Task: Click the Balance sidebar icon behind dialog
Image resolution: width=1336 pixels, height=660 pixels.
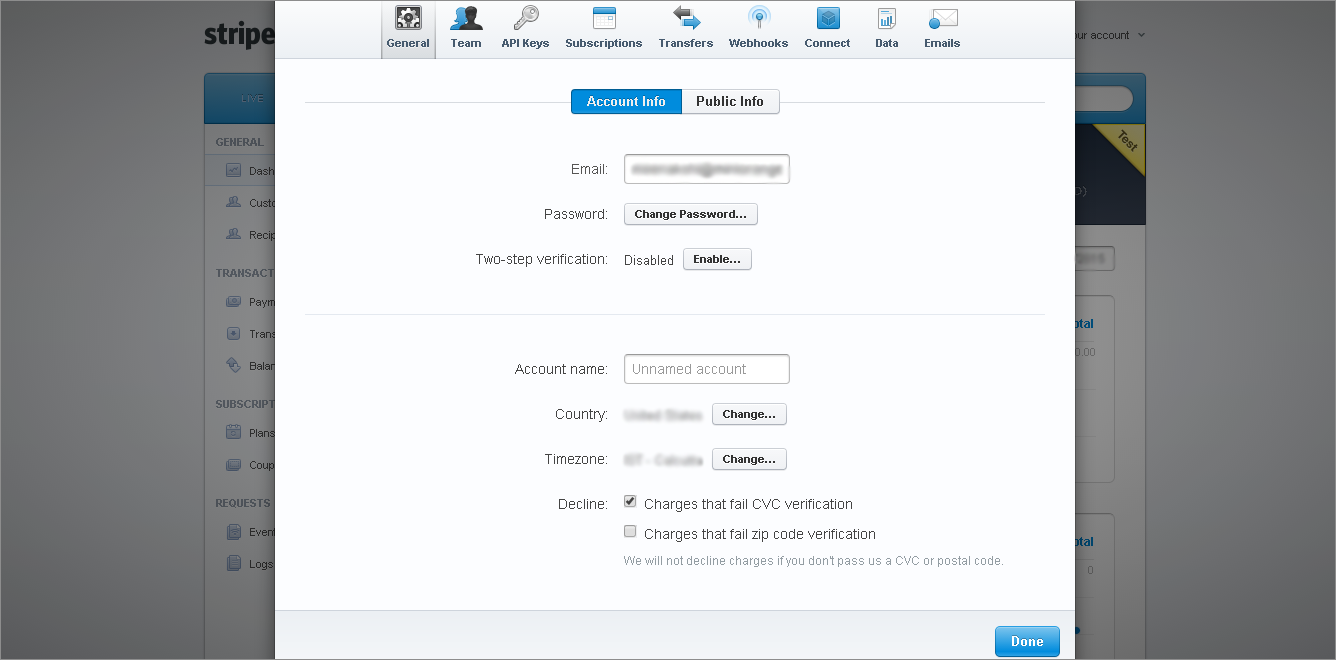Action: tap(233, 366)
